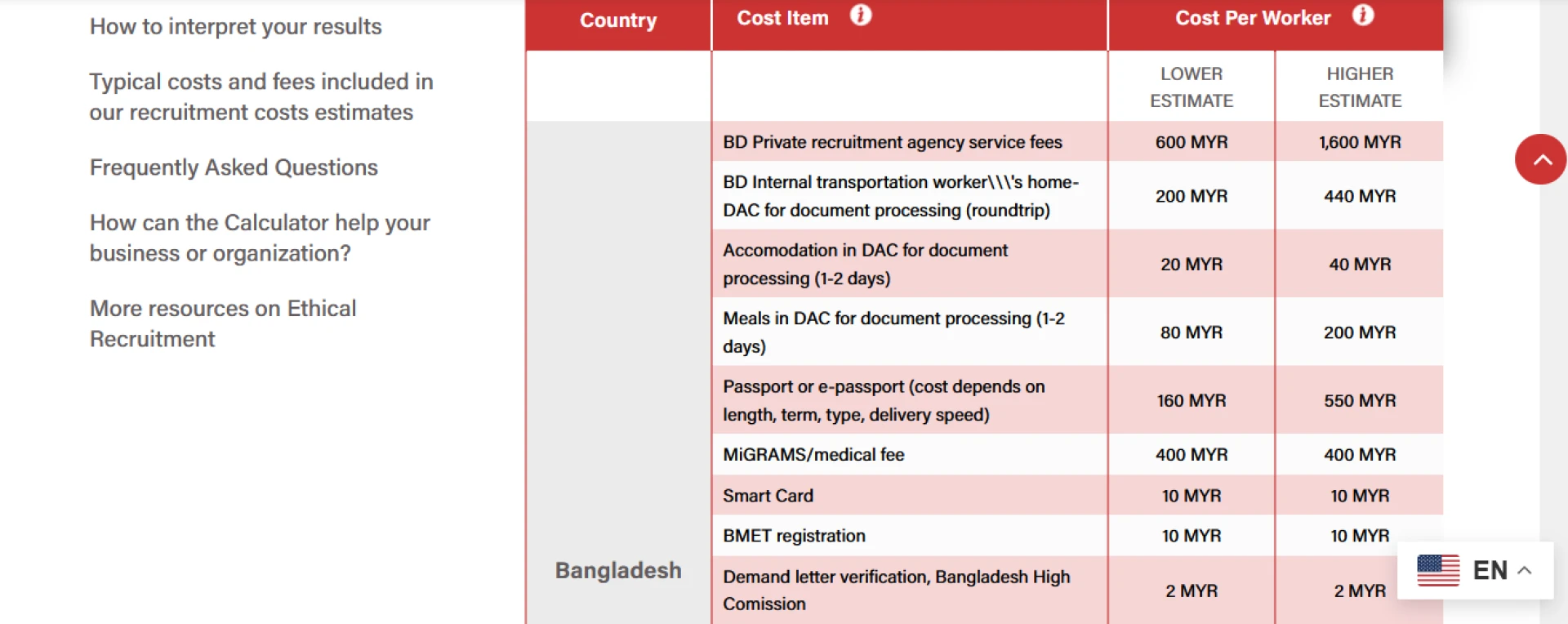Click the Cost Per Worker info icon
1568x624 pixels.
(x=1362, y=16)
